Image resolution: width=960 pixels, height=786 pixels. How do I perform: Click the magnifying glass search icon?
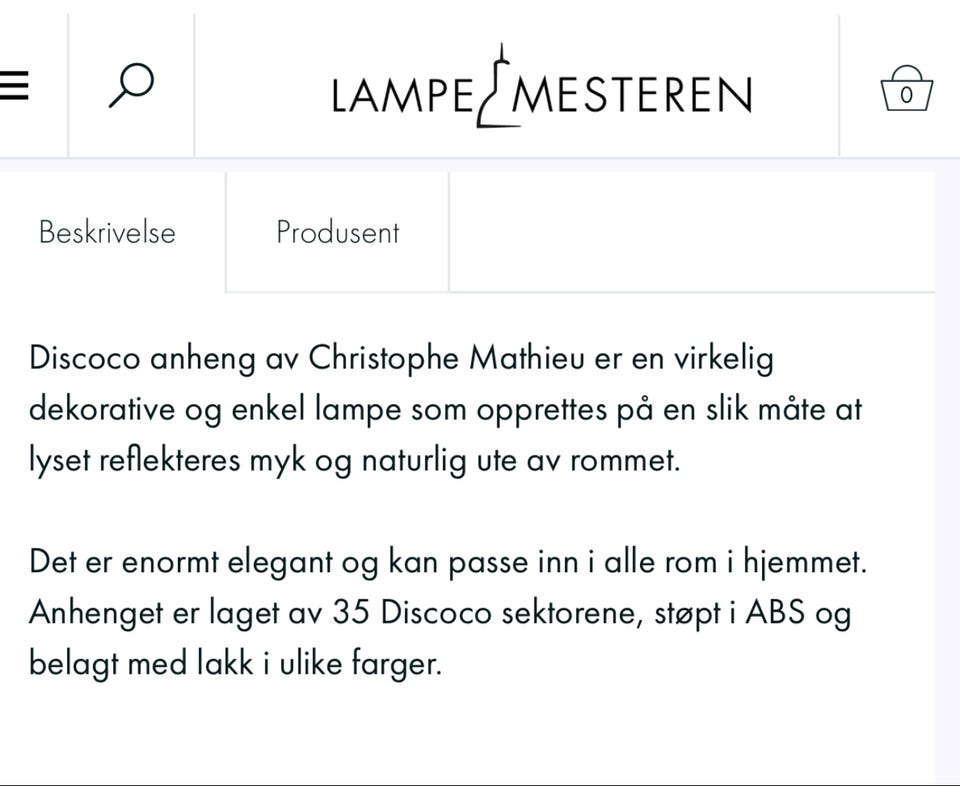pos(131,85)
